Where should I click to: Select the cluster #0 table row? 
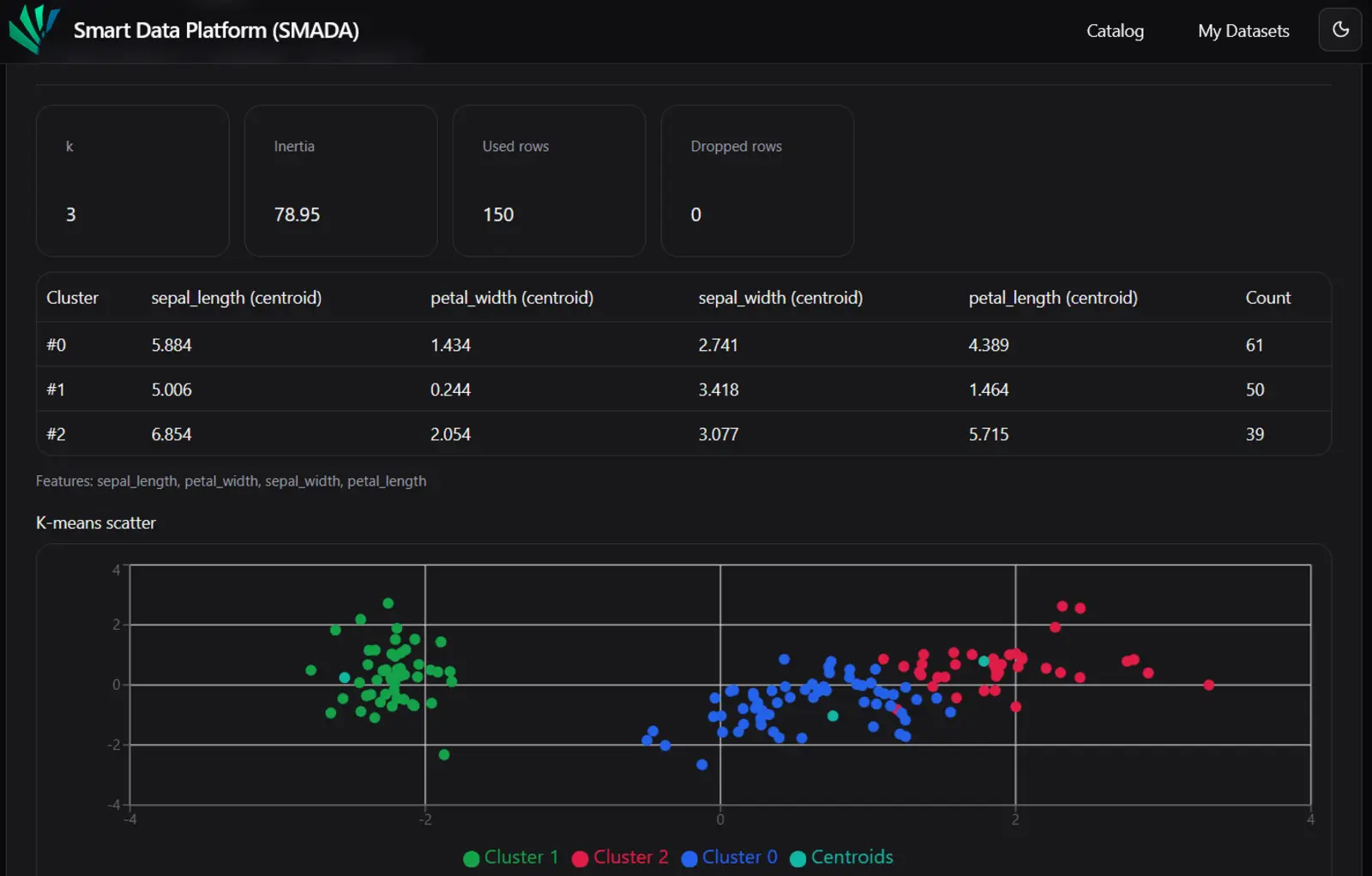(x=683, y=345)
